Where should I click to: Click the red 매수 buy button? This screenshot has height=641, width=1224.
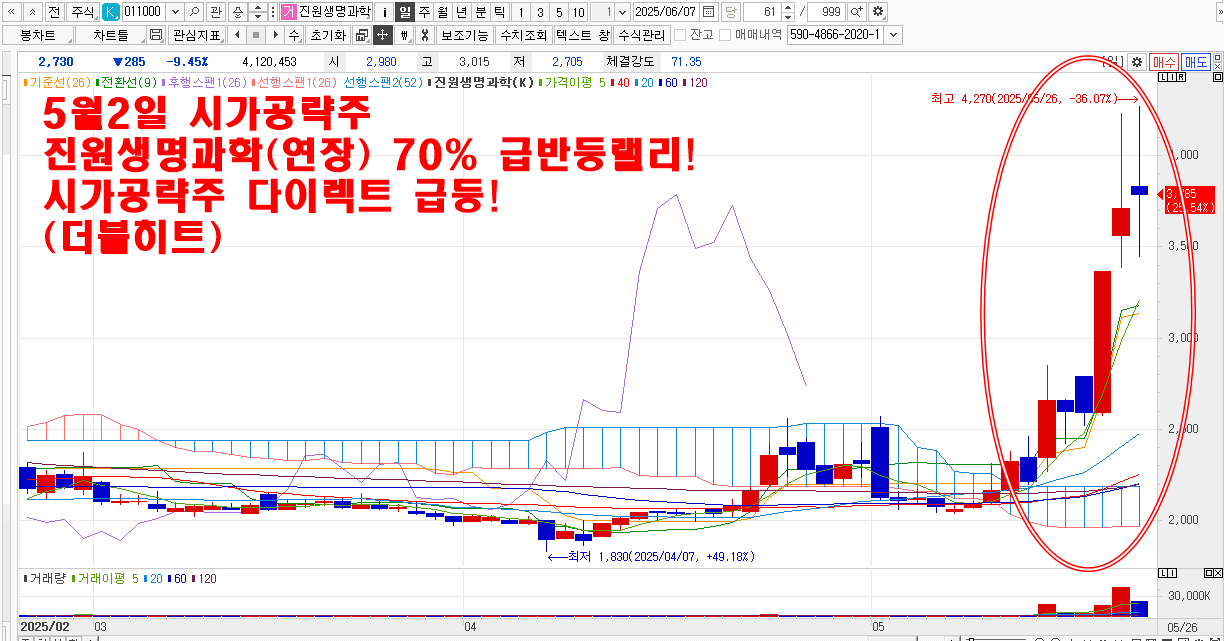tap(1163, 62)
